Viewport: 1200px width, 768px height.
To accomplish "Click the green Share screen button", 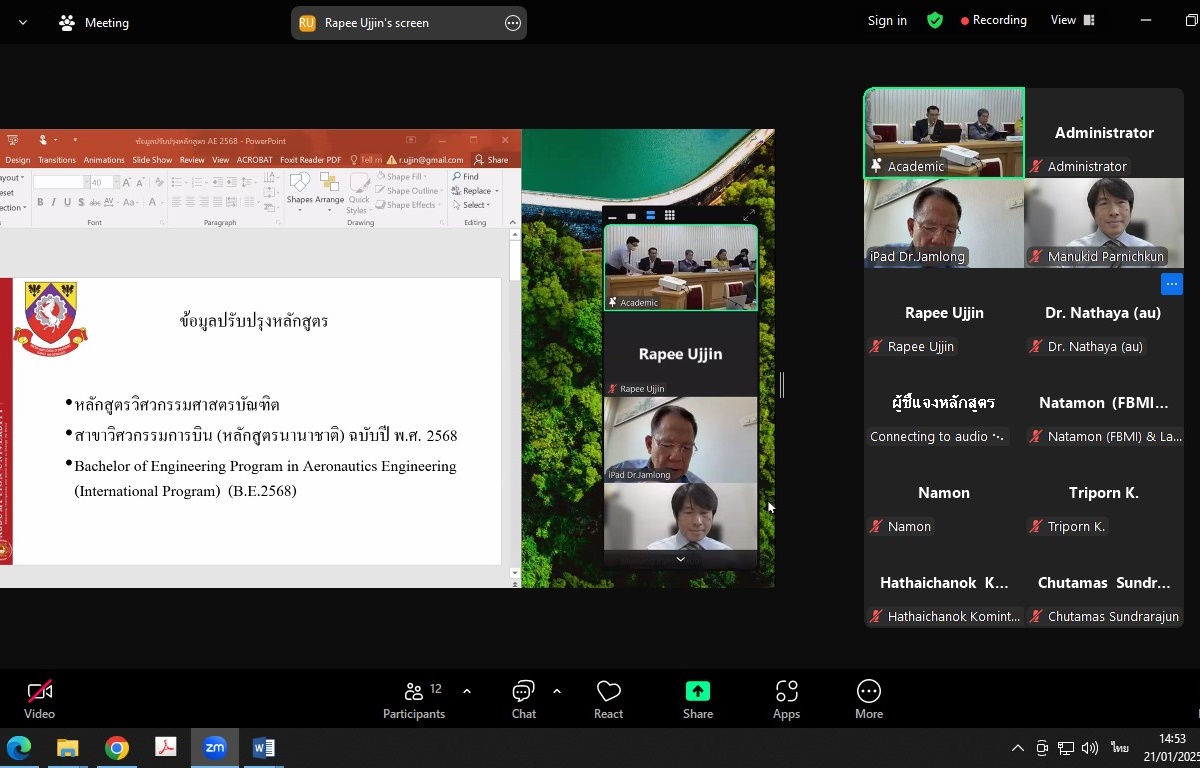I will click(697, 699).
